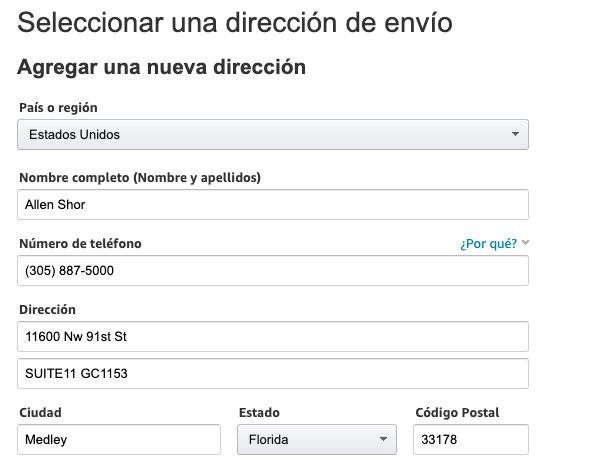The height and width of the screenshot is (475, 596).
Task: Click the País o región label
Action: pyautogui.click(x=58, y=108)
